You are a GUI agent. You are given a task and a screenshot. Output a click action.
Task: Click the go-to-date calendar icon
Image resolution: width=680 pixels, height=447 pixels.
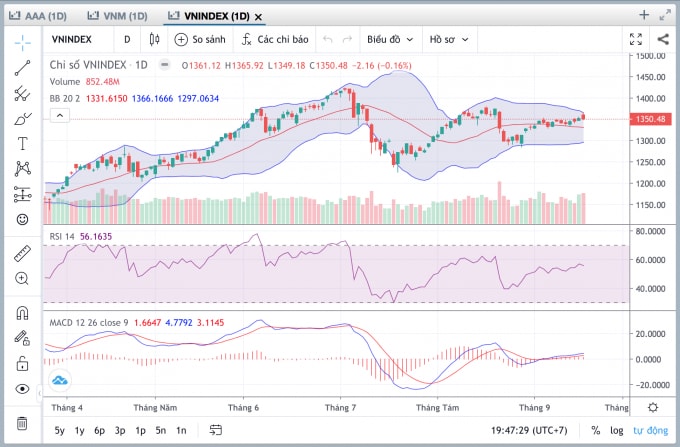pyautogui.click(x=216, y=430)
